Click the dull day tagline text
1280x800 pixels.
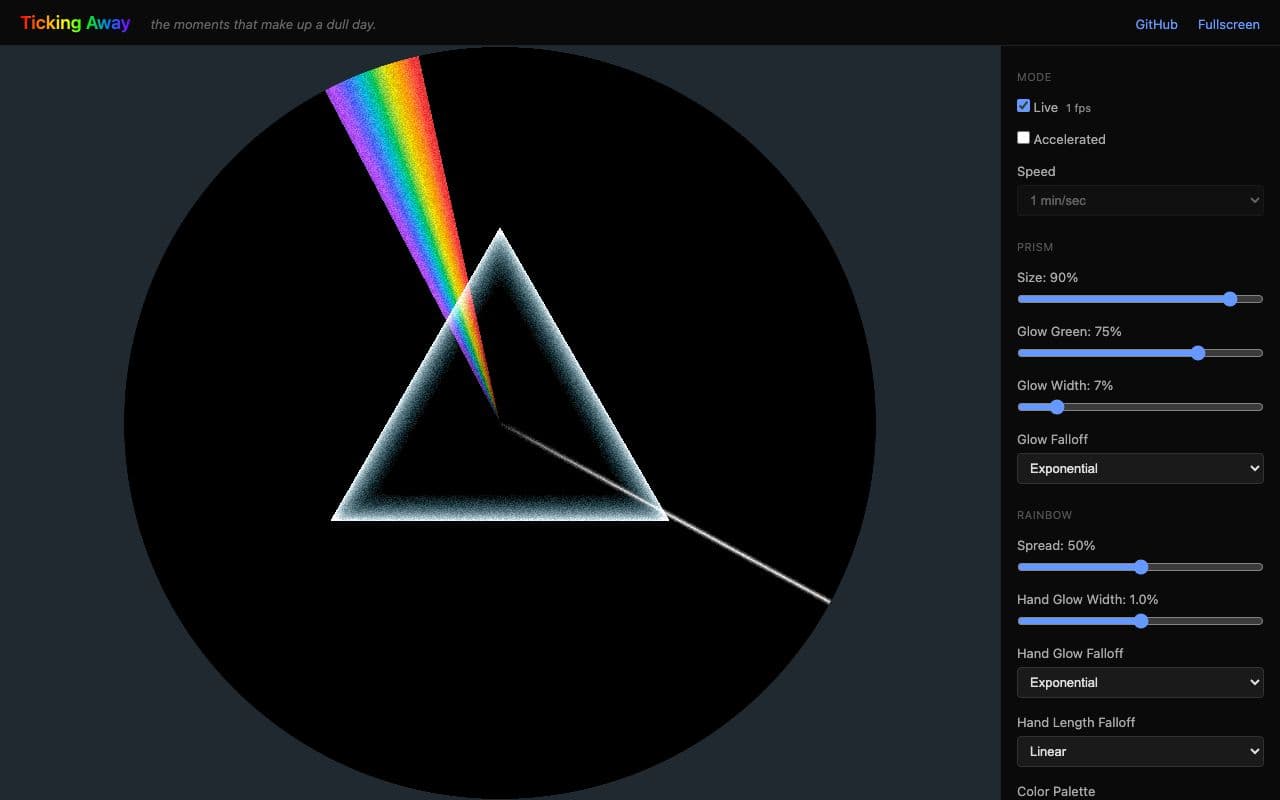tap(262, 24)
